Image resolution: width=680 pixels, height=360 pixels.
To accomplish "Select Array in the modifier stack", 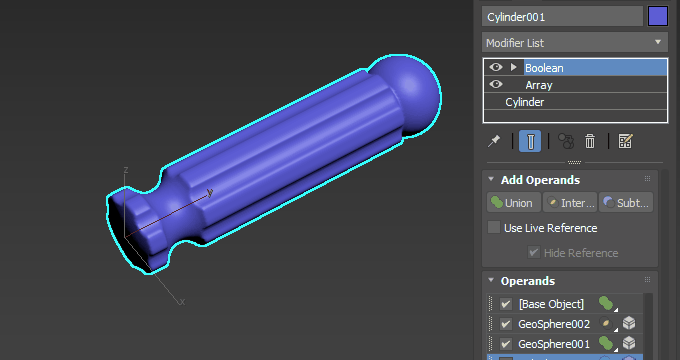I will coord(539,85).
